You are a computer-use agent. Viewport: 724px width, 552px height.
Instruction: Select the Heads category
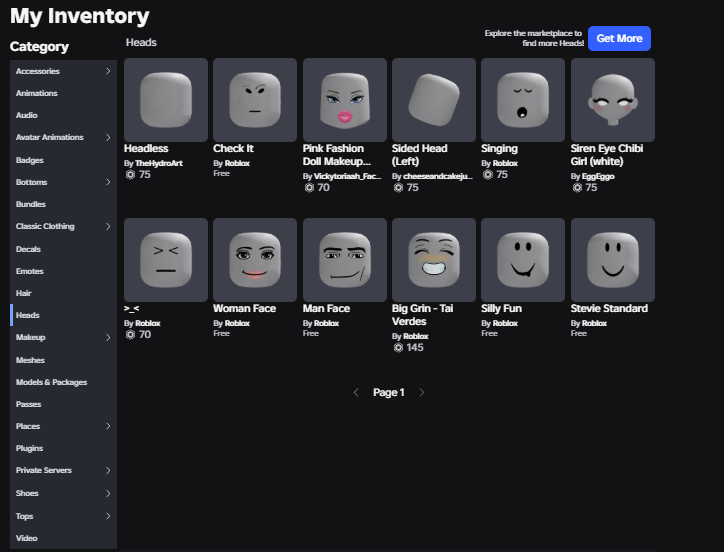pos(63,315)
